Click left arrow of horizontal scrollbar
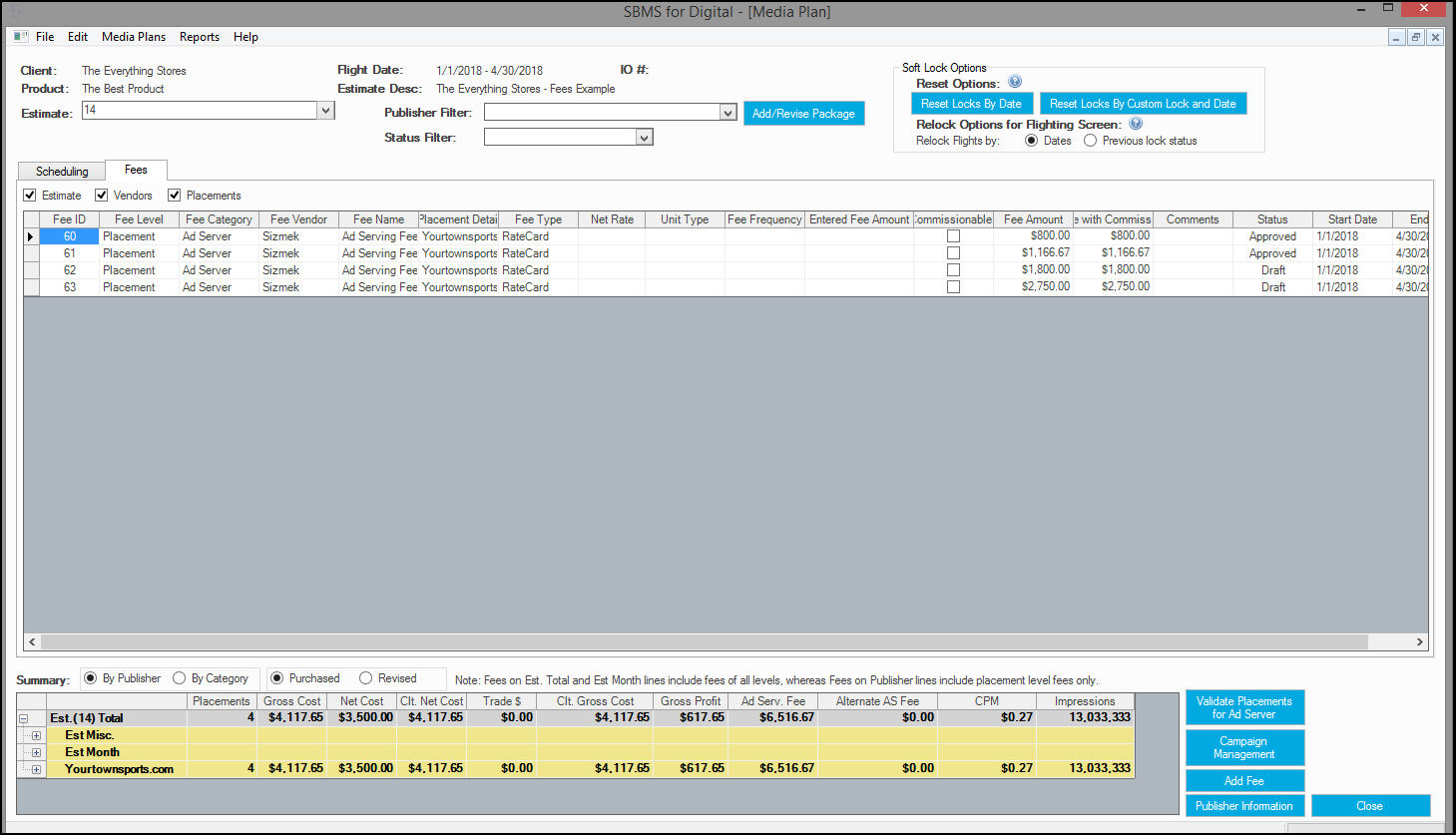The image size is (1456, 835). point(32,641)
